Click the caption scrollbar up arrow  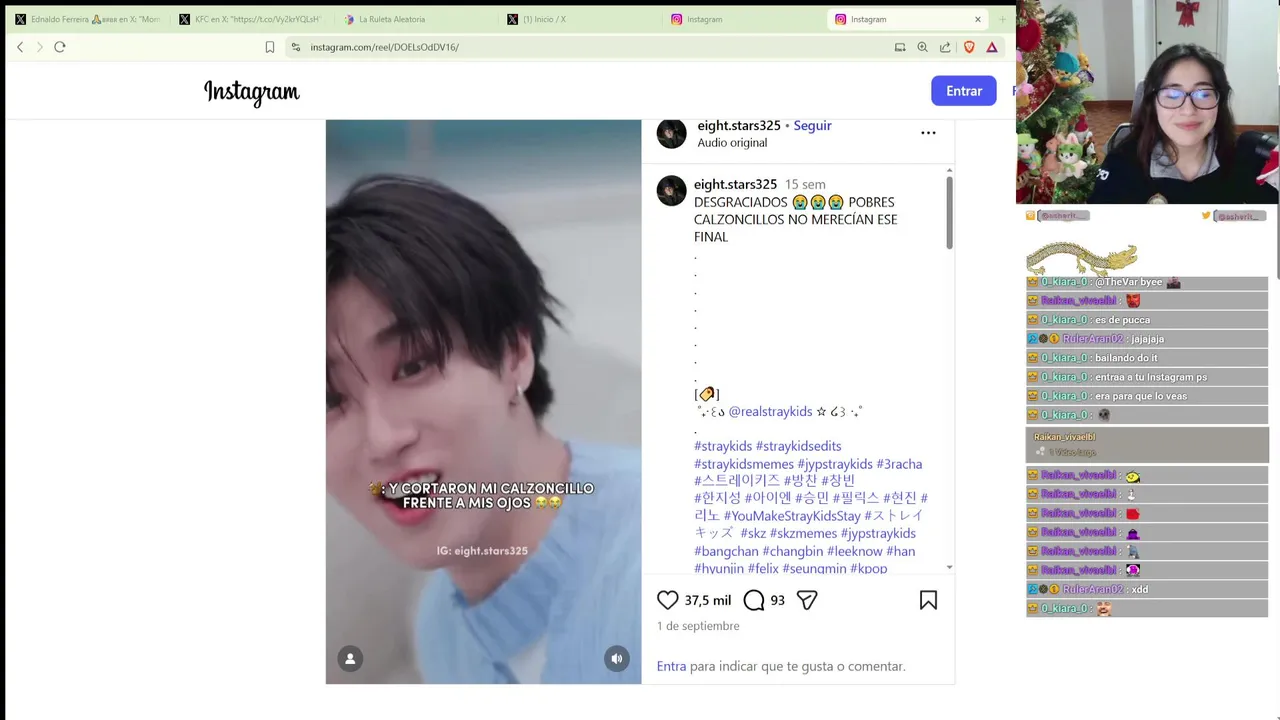click(949, 171)
